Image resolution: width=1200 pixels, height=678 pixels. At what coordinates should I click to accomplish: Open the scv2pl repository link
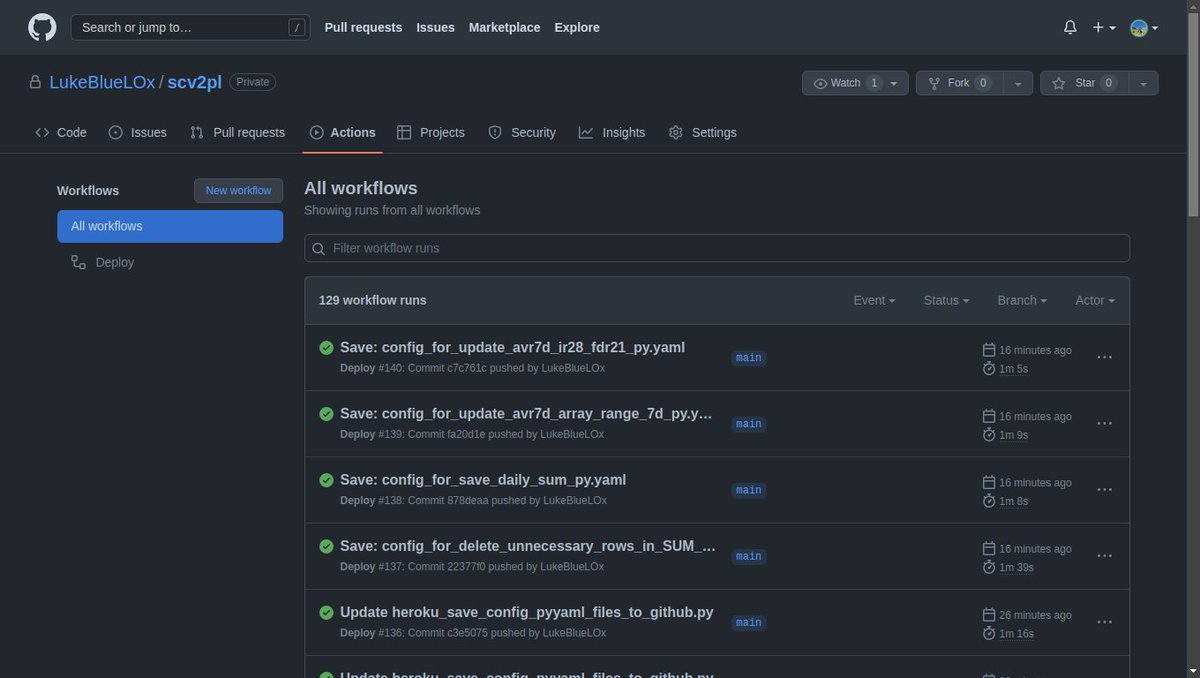195,82
